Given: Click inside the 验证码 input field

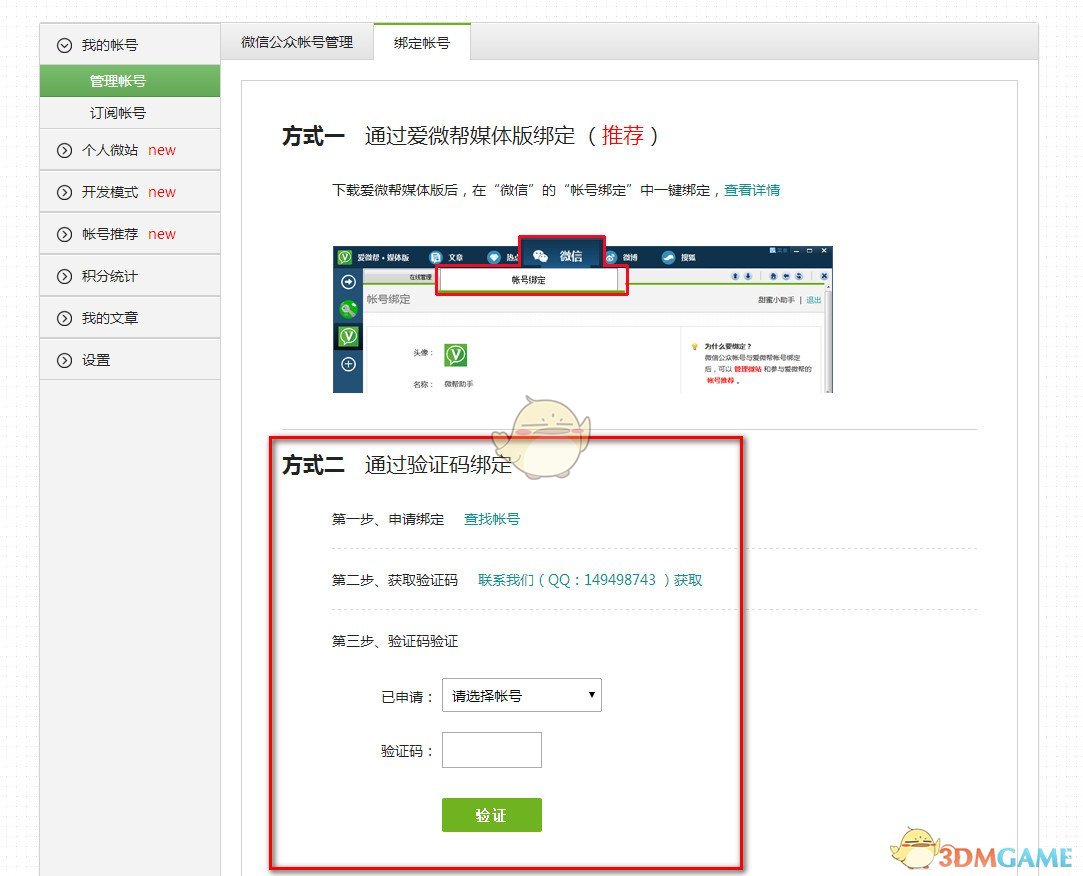Looking at the screenshot, I should point(491,749).
